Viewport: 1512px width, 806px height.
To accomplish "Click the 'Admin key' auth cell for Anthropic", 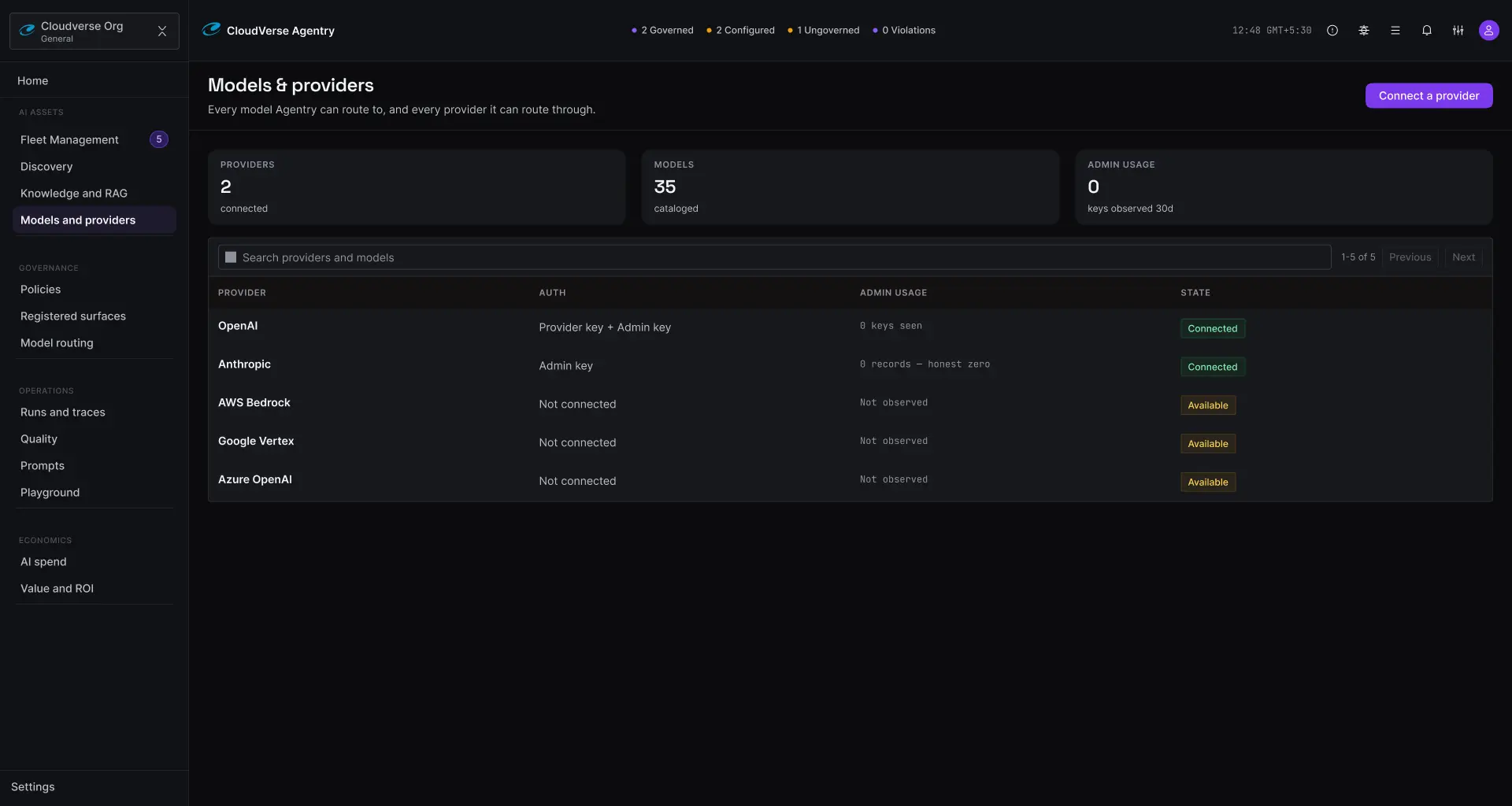I will [x=566, y=366].
